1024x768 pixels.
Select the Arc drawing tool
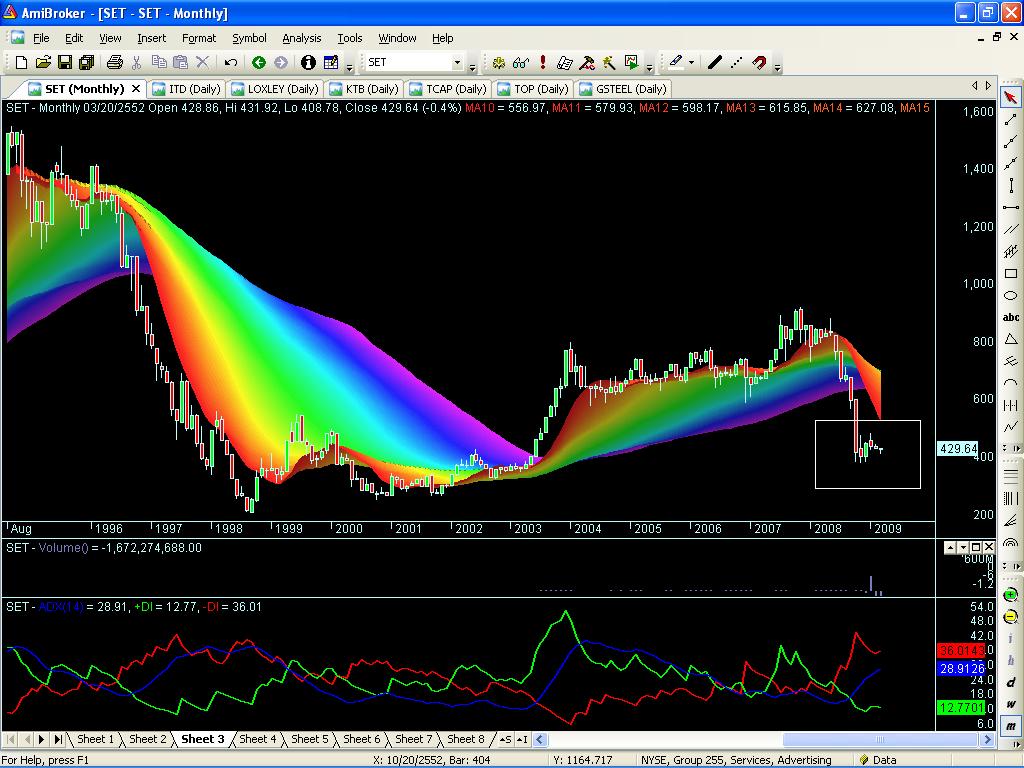click(x=1011, y=383)
